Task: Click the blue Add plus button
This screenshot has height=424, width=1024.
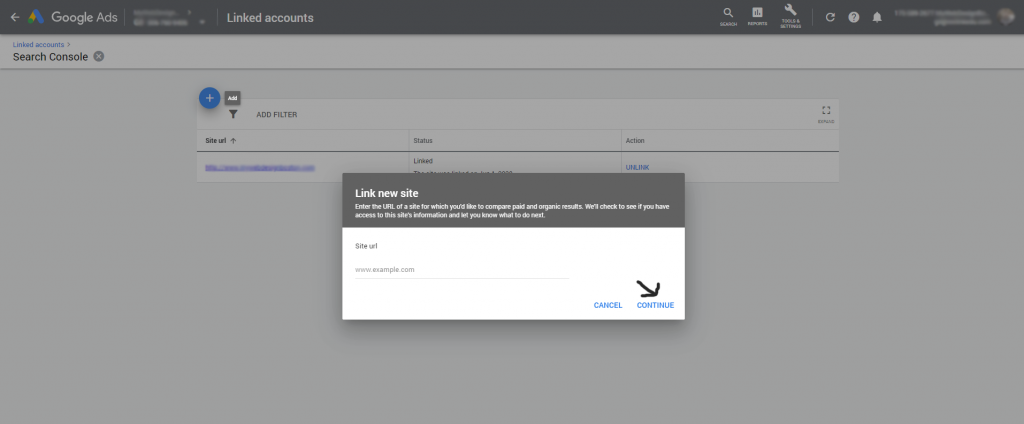Action: 209,98
